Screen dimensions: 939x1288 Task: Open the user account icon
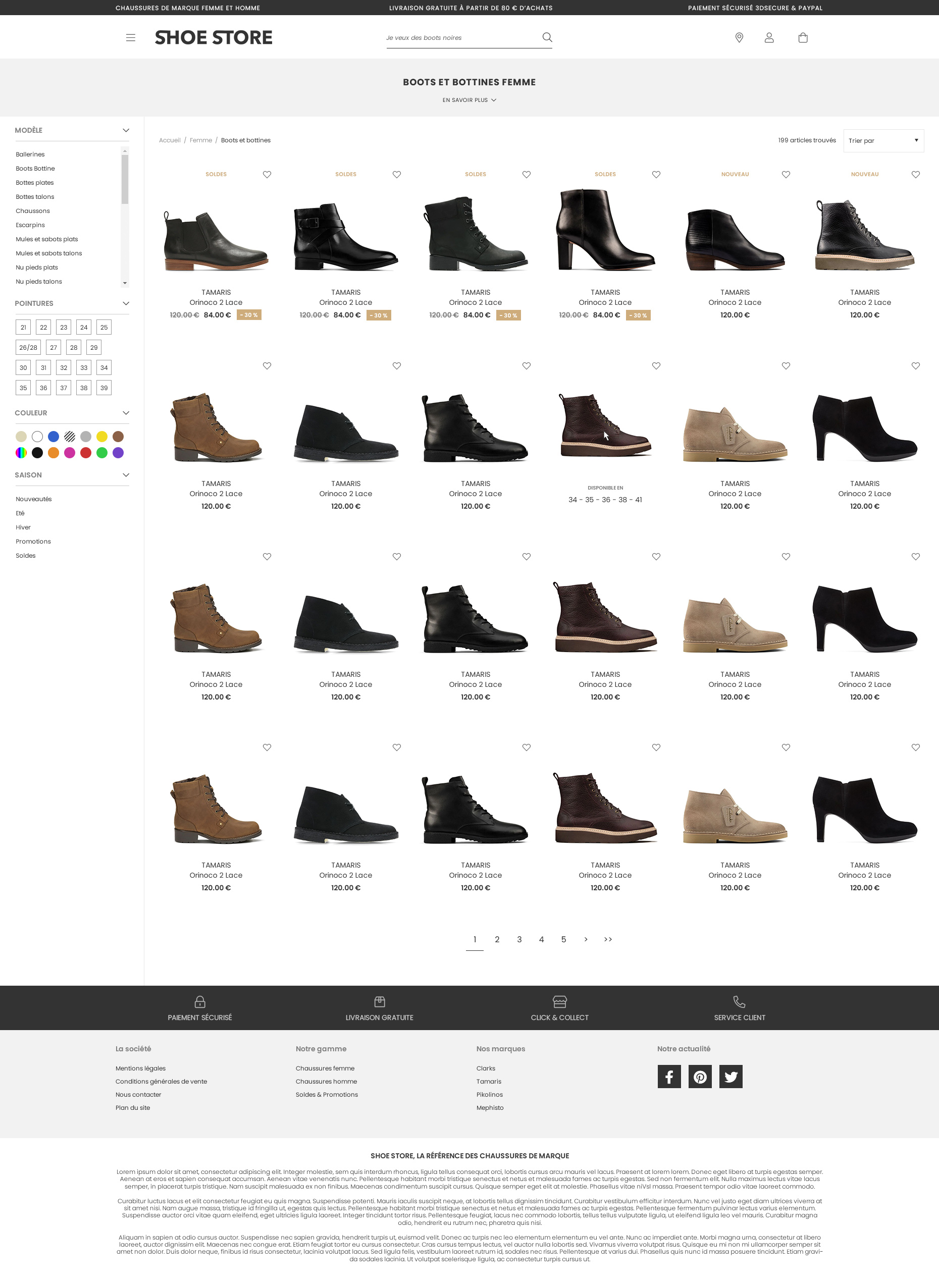point(769,37)
